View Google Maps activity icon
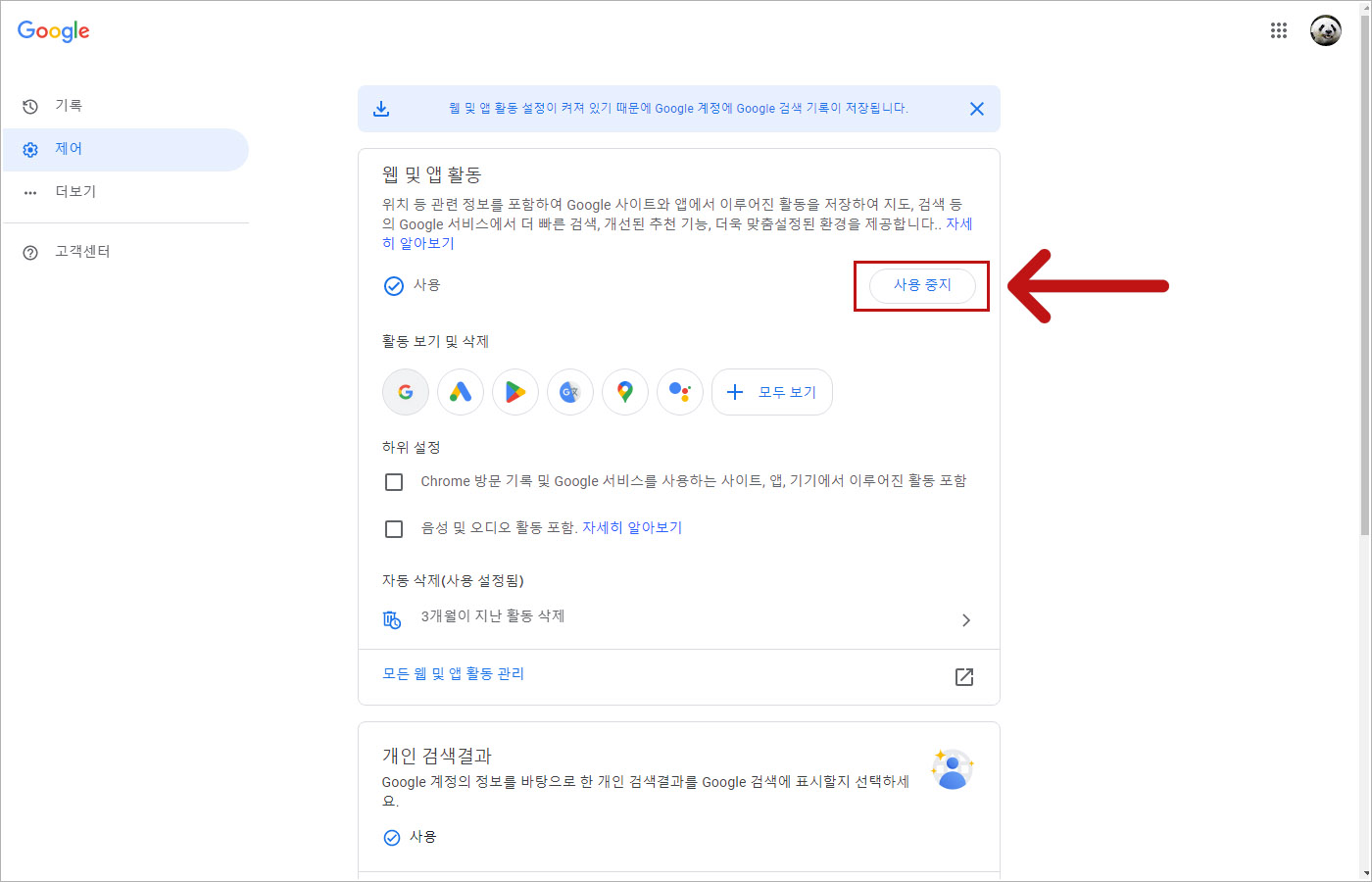The height and width of the screenshot is (882, 1372). [625, 392]
